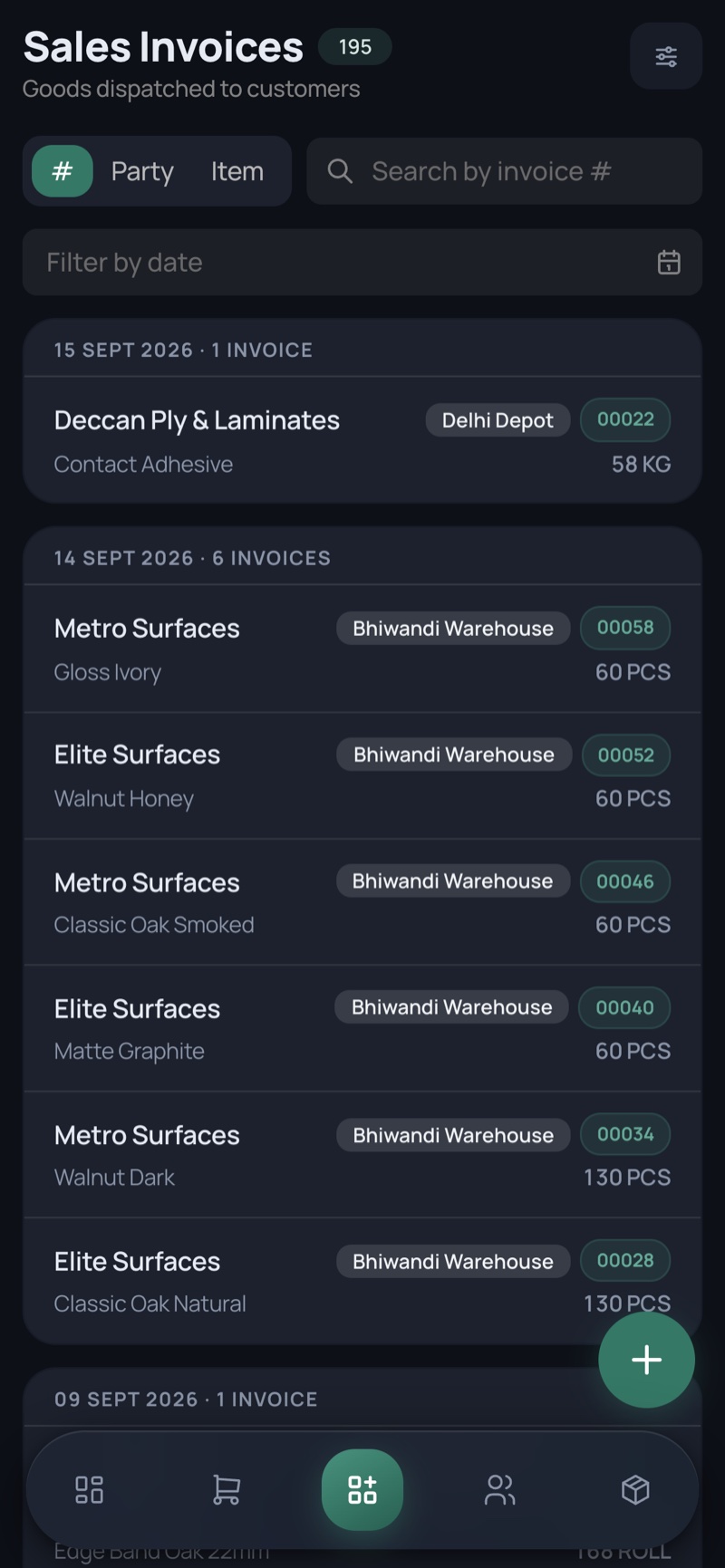Open the filter settings sliders icon

pos(666,56)
